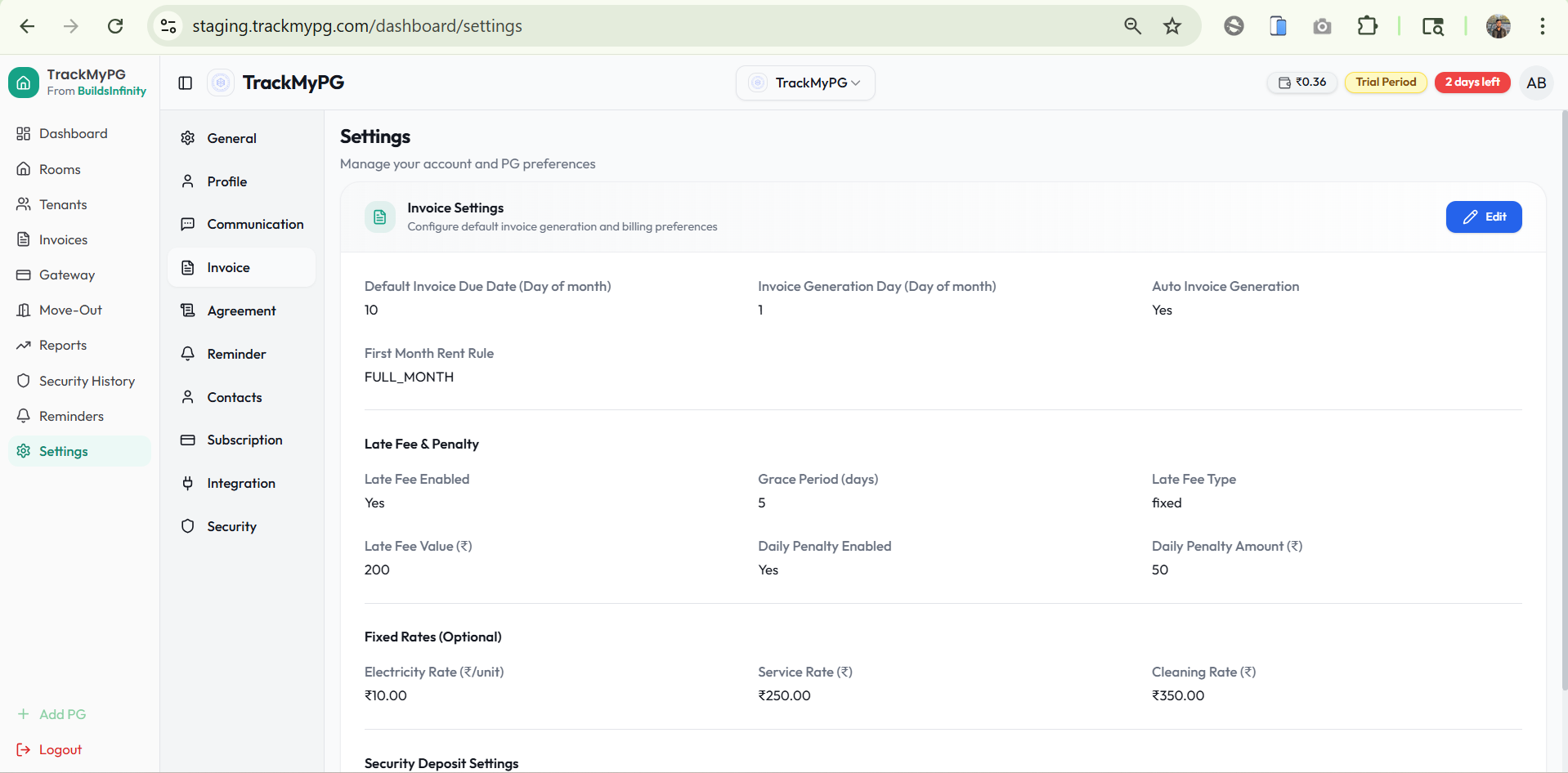Click the 2 days left badge
The height and width of the screenshot is (773, 1568).
pyautogui.click(x=1472, y=82)
